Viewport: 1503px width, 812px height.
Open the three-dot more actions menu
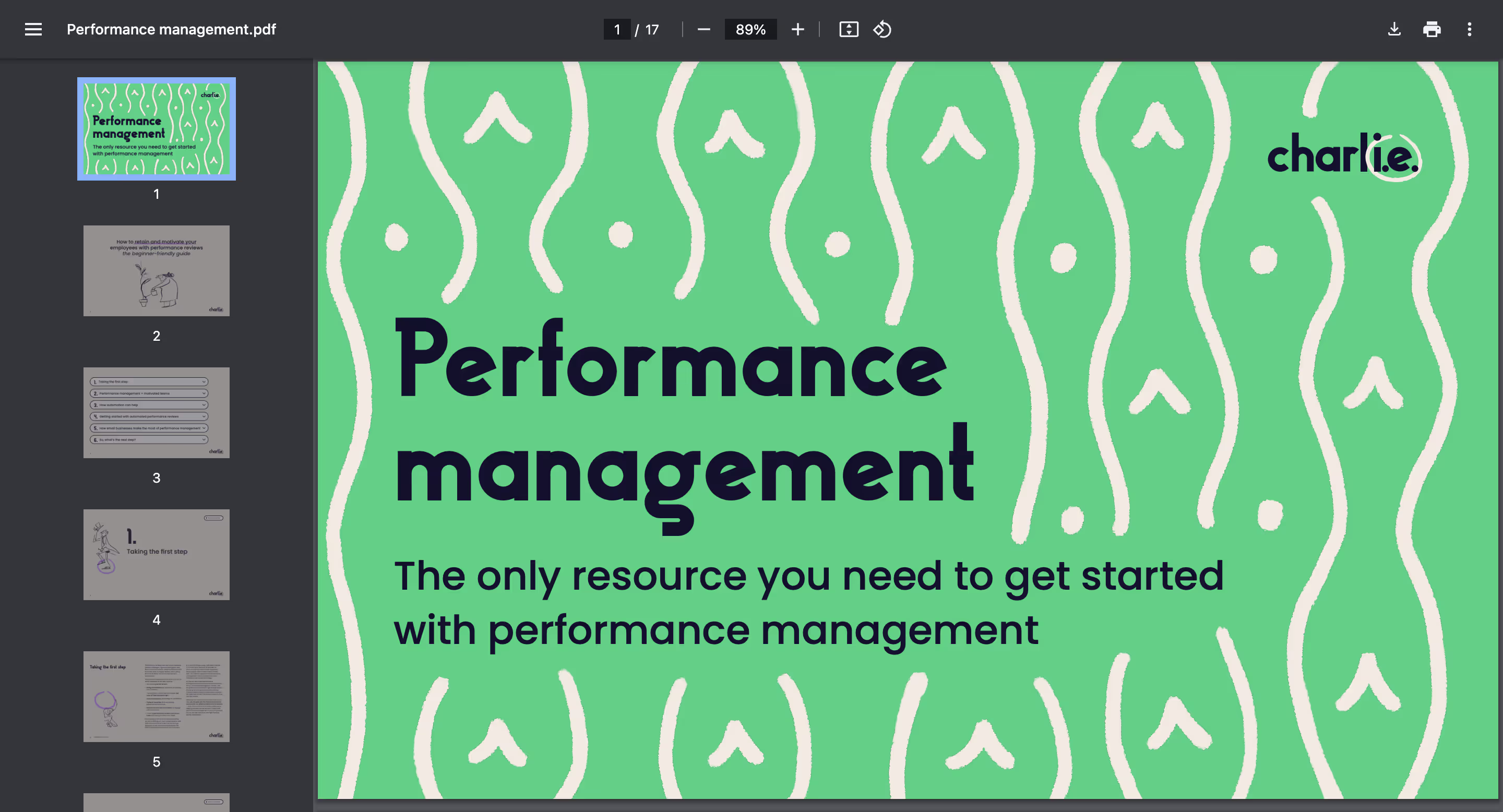point(1470,29)
